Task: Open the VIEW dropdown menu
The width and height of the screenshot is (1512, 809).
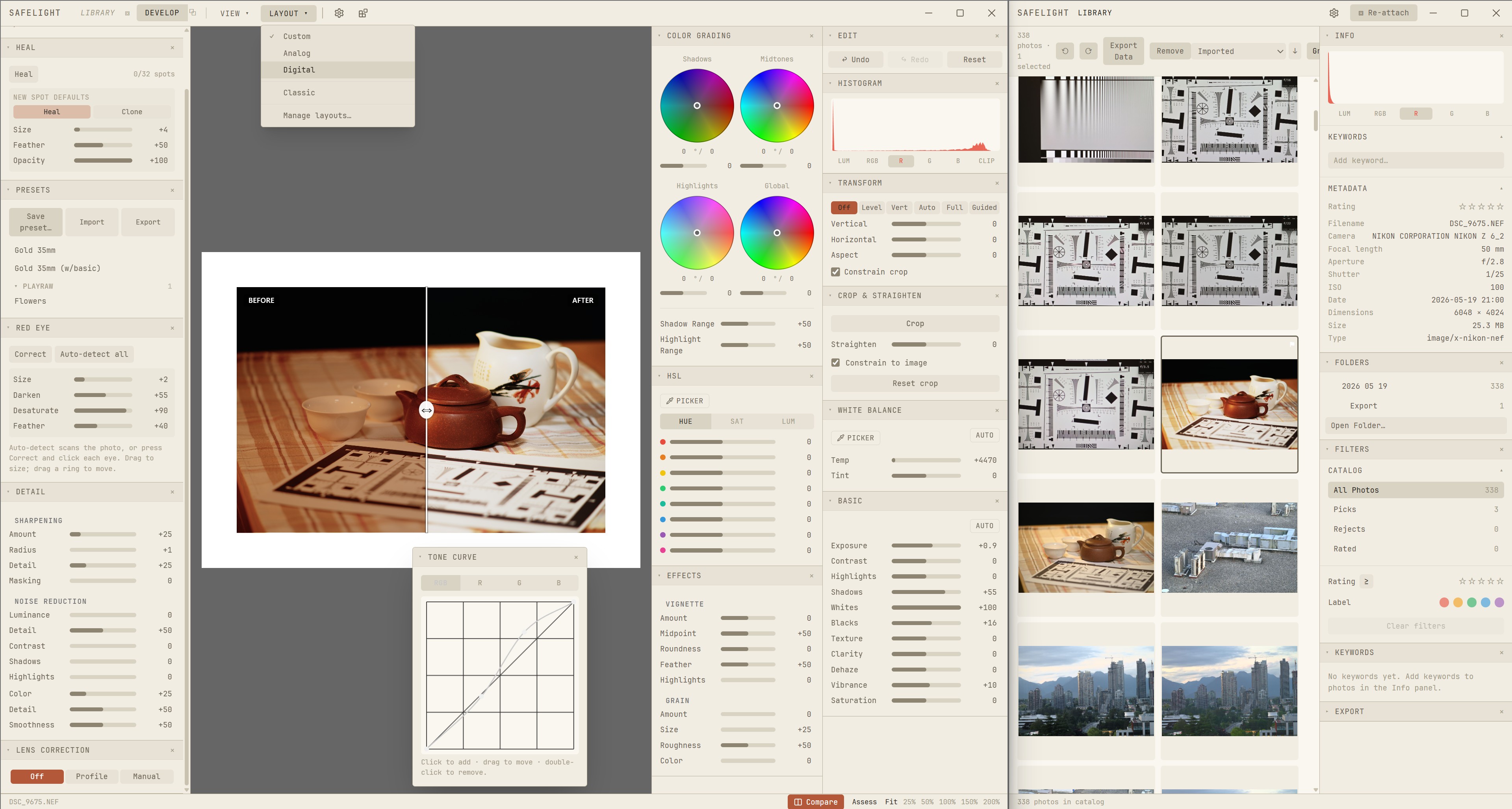Action: [234, 13]
